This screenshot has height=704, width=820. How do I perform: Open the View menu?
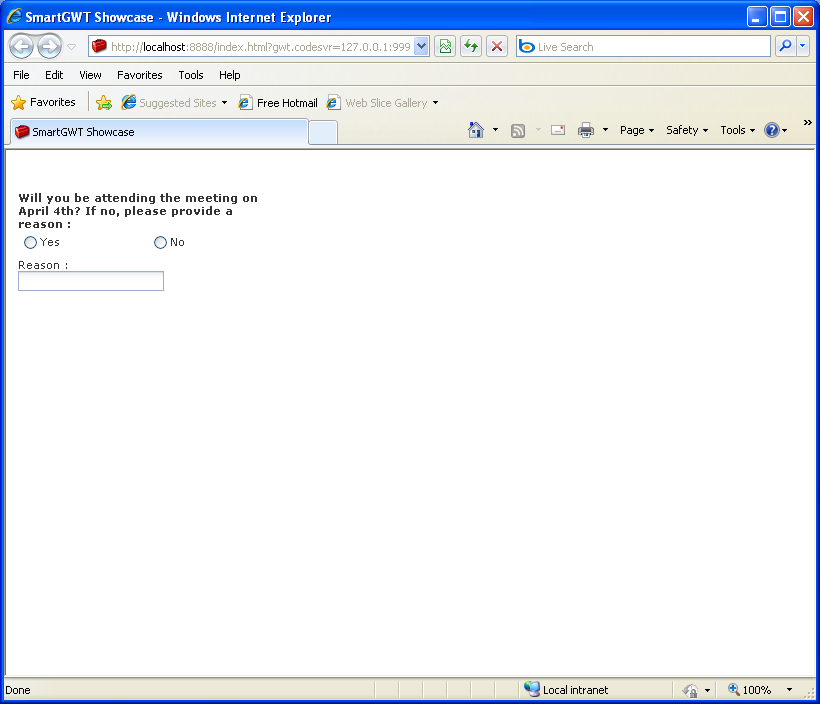(x=90, y=75)
